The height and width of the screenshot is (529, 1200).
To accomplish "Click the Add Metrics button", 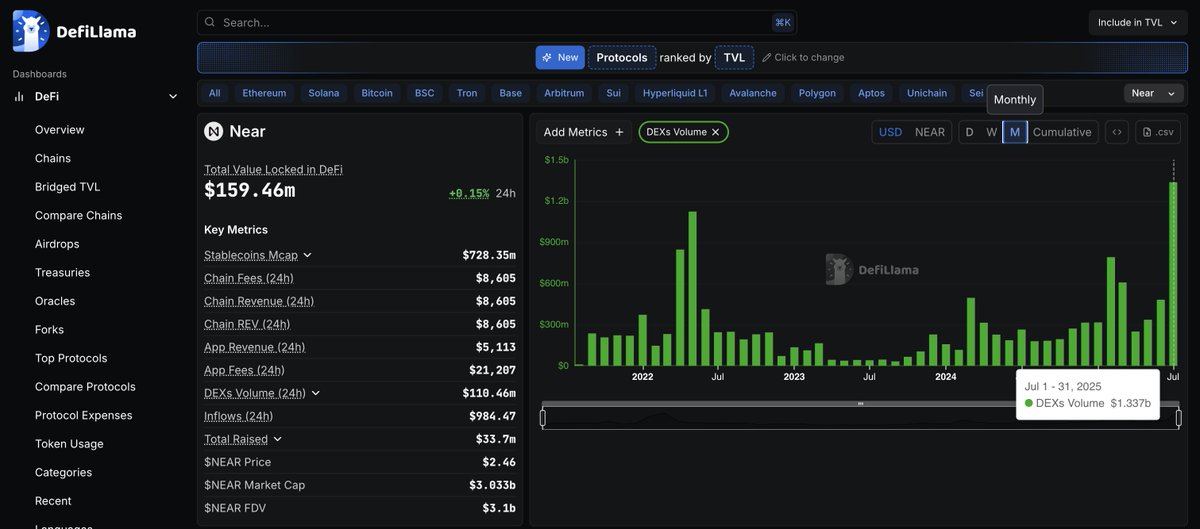I will coord(584,132).
